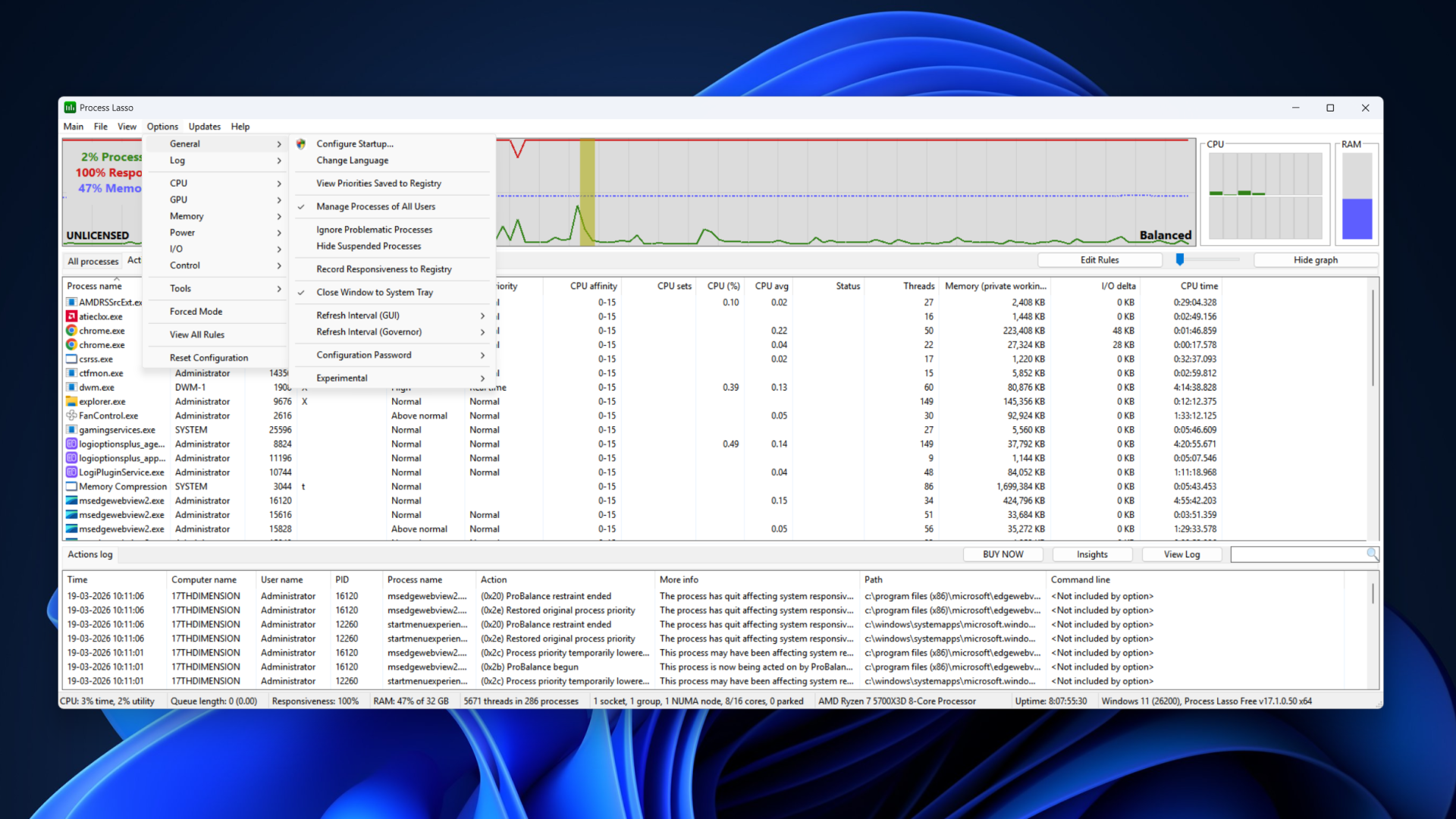
Task: Choose Change Language menu entry
Action: [392, 161]
